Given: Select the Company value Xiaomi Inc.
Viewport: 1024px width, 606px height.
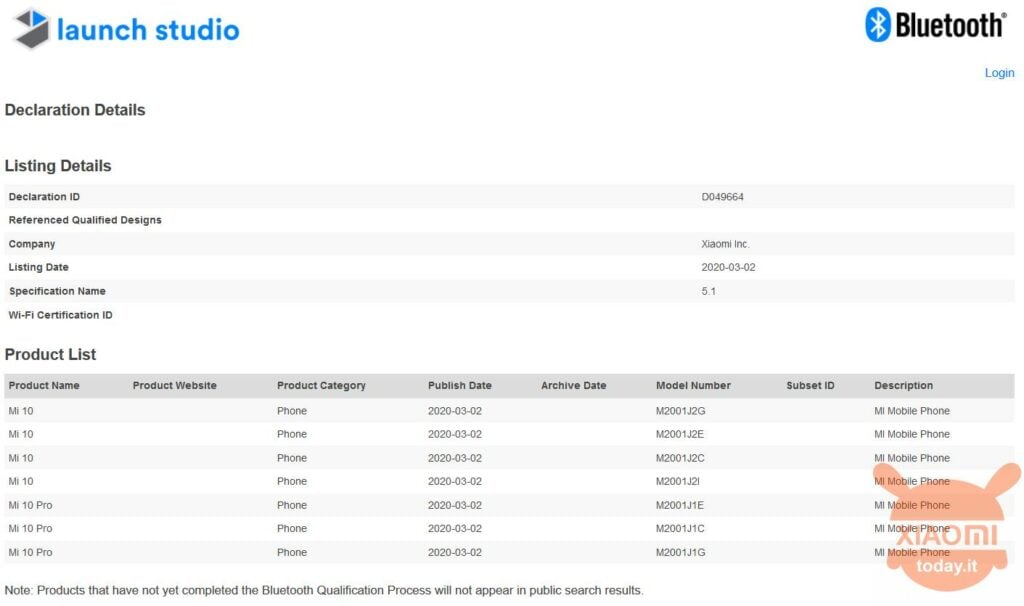Looking at the screenshot, I should point(725,244).
